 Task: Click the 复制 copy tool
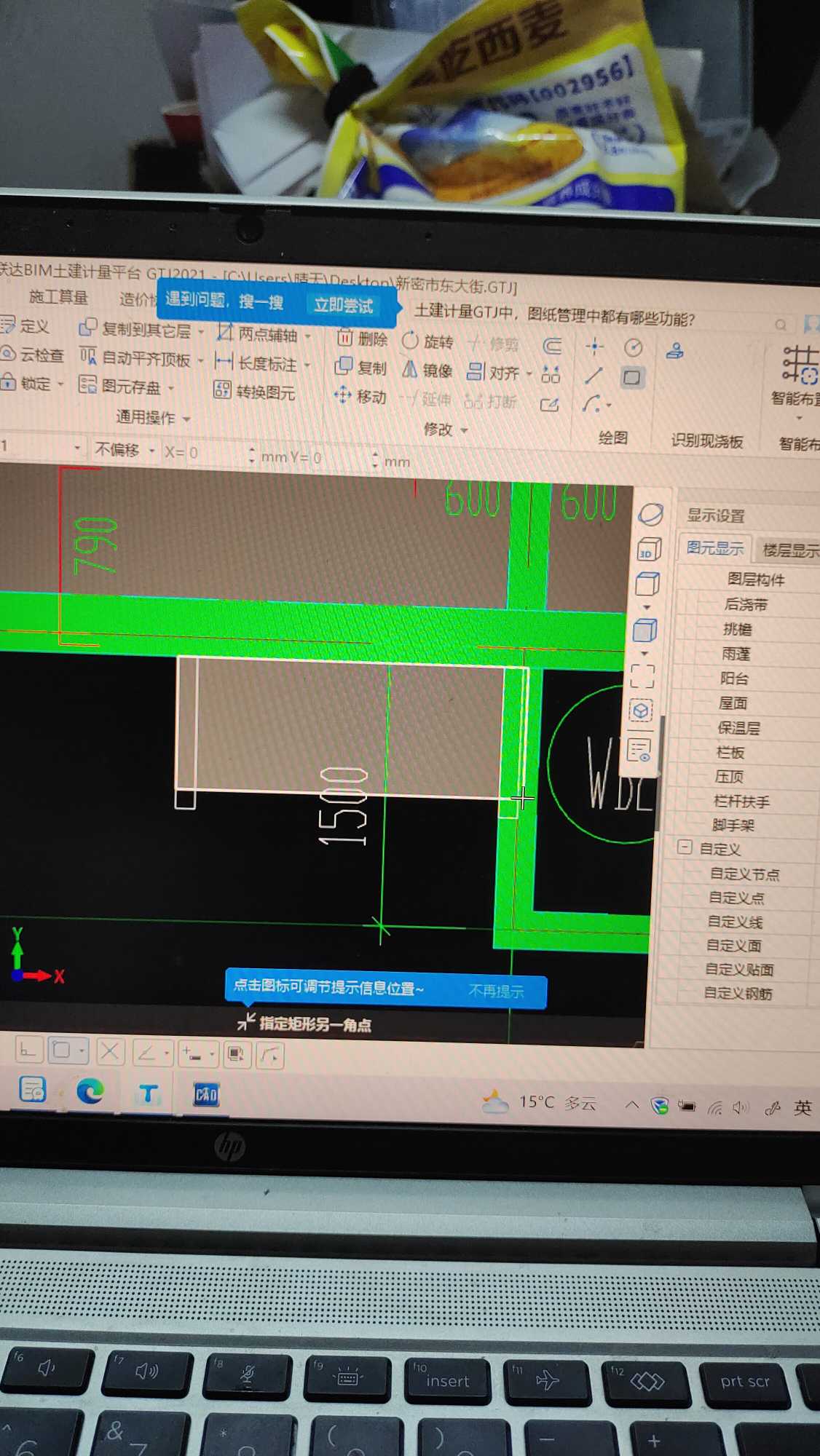point(360,368)
